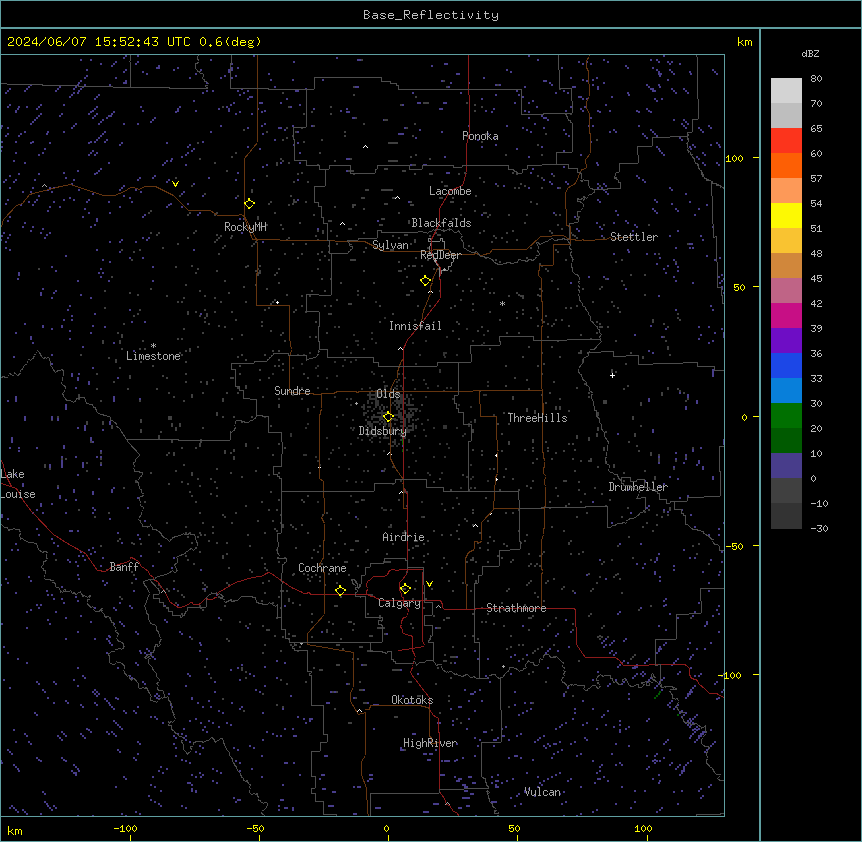862x842 pixels.
Task: Select the yellow diamond between Olds and Didsbury
Action: pos(388,417)
